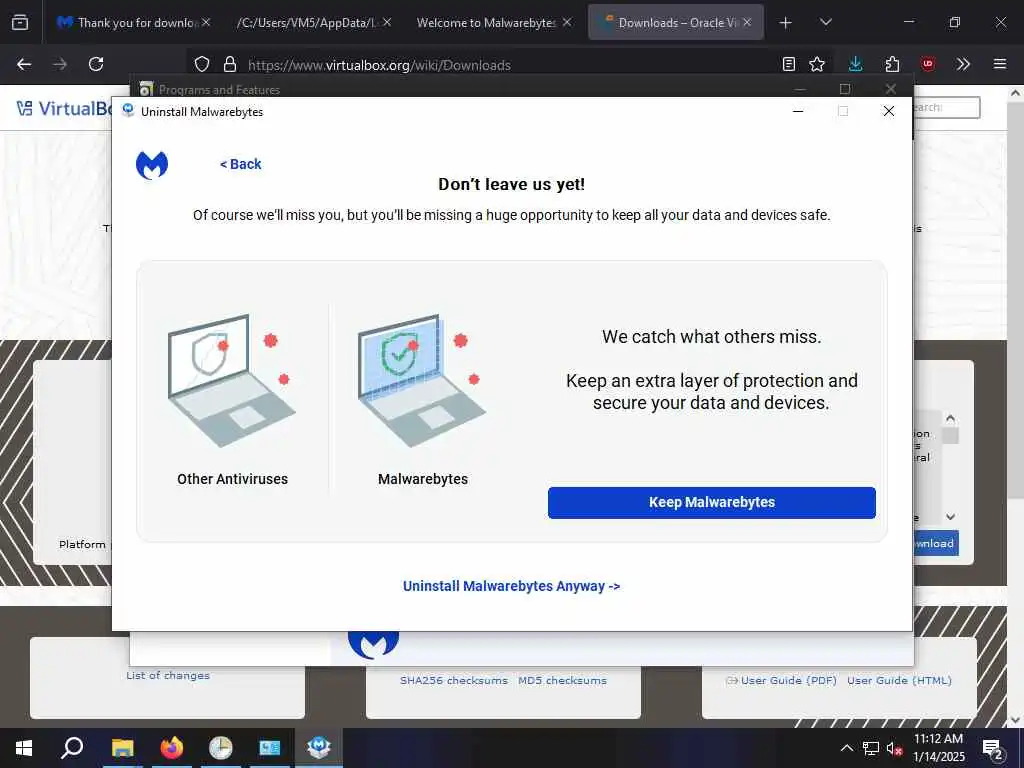Viewport: 1024px width, 768px height.
Task: Click the Programs and Features taskbar icon
Action: pos(270,748)
